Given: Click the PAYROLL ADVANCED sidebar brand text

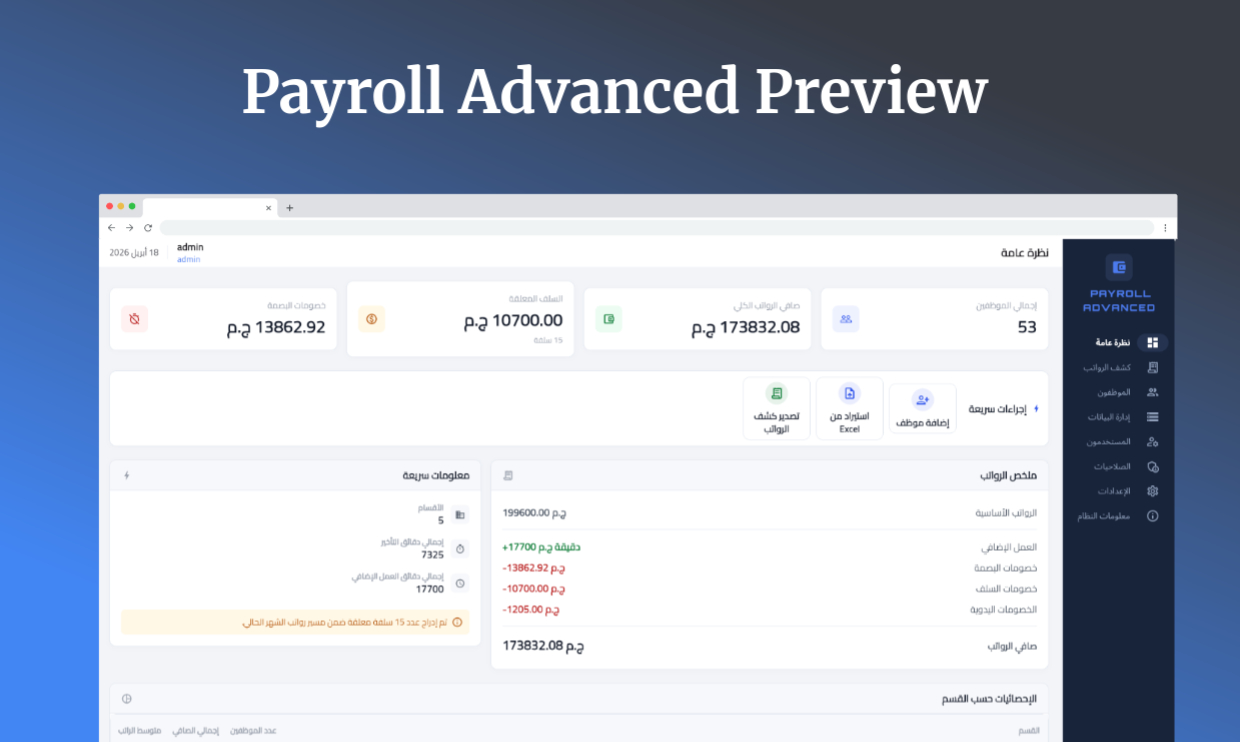Looking at the screenshot, I should click(1119, 300).
